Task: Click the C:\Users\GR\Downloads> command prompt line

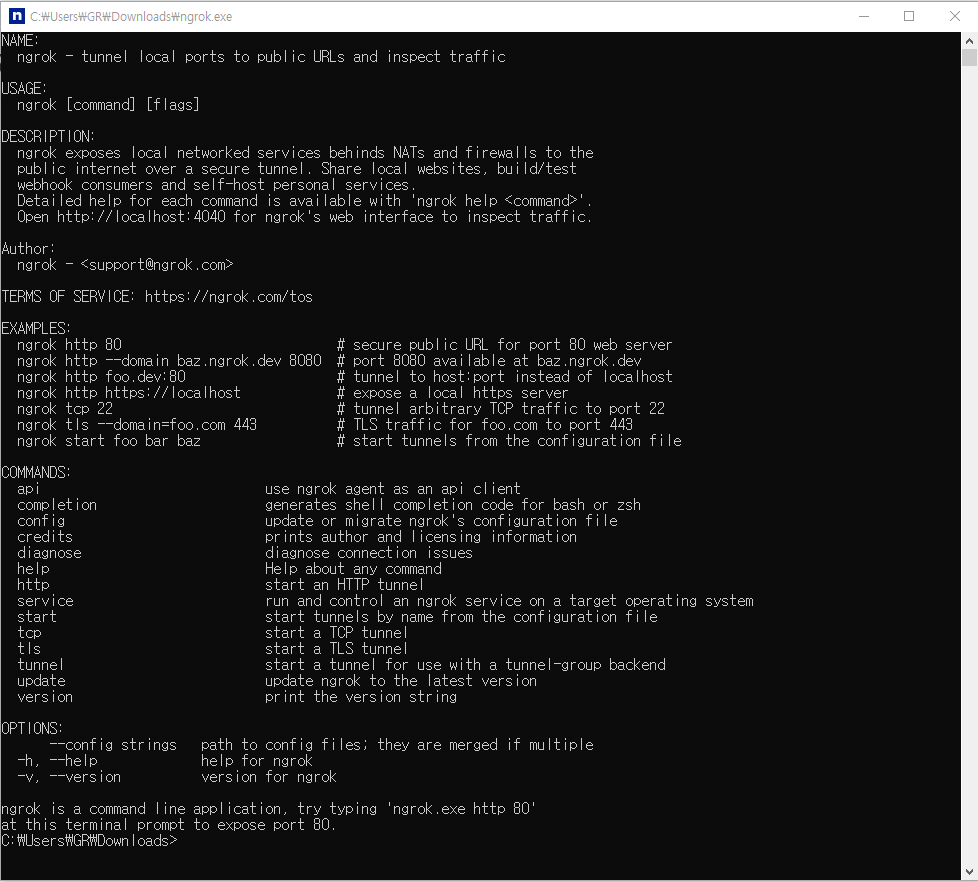Action: [x=89, y=841]
